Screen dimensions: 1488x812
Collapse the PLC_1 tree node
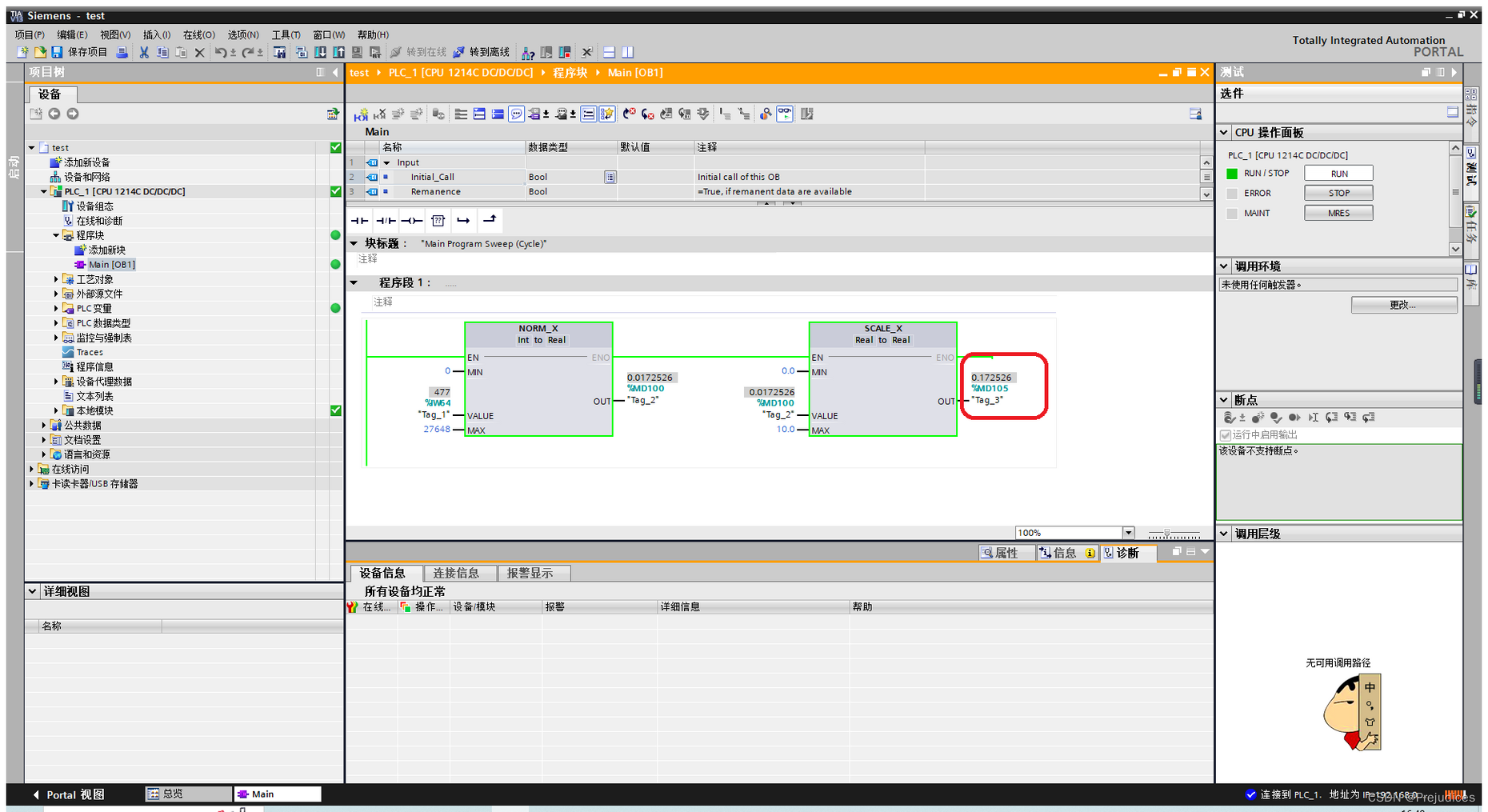point(44,192)
